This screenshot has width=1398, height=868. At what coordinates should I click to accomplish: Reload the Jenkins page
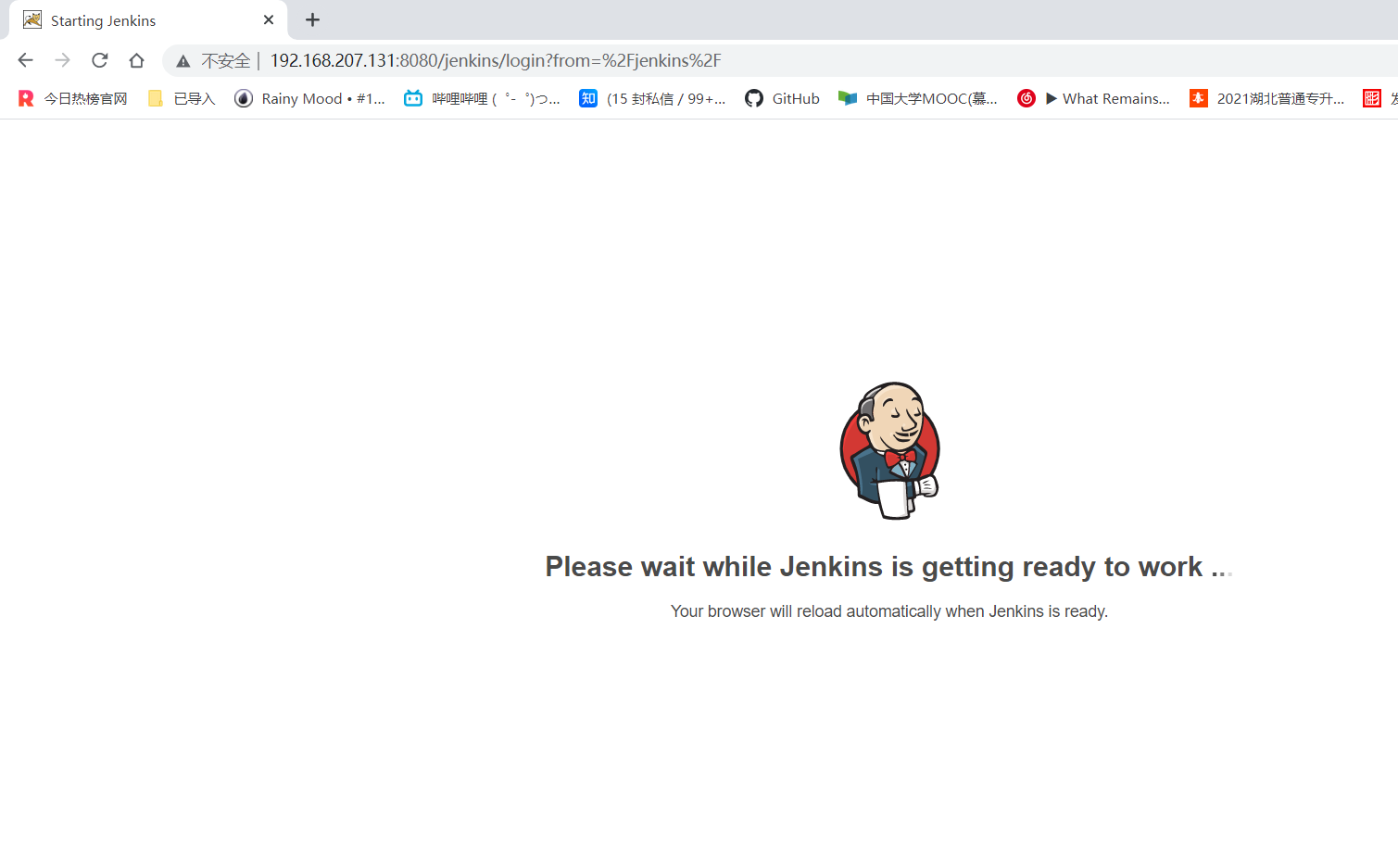100,60
